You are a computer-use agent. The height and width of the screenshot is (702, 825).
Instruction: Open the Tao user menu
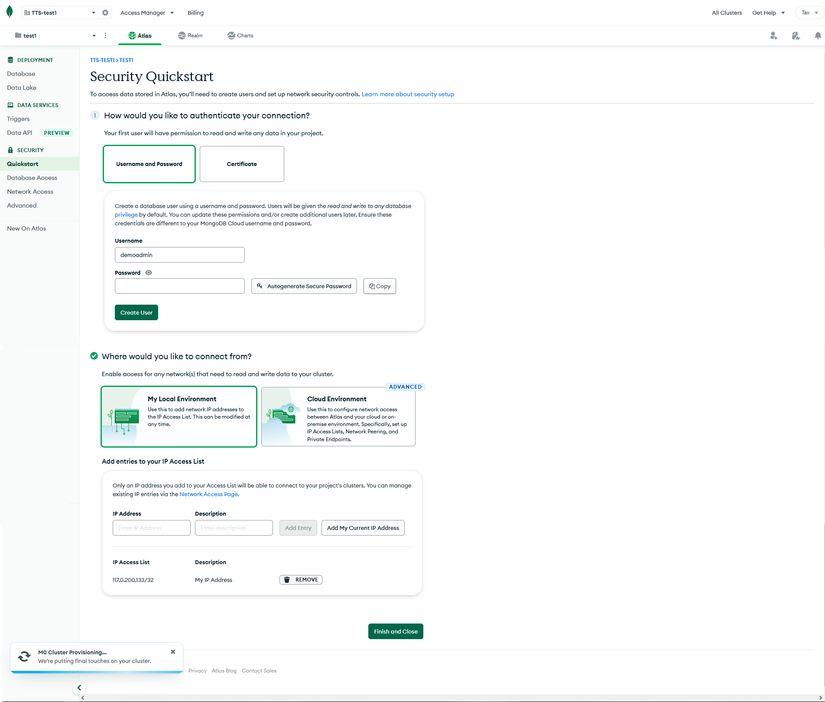coord(809,13)
